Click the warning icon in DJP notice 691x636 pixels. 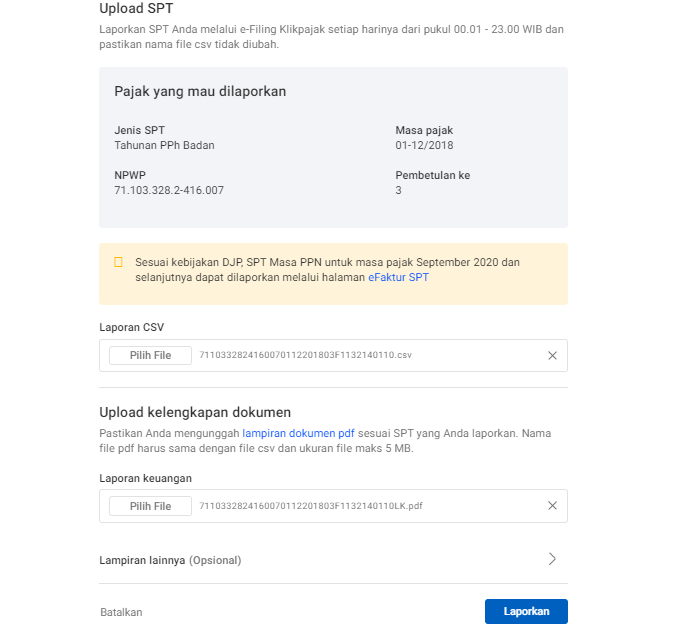[118, 262]
